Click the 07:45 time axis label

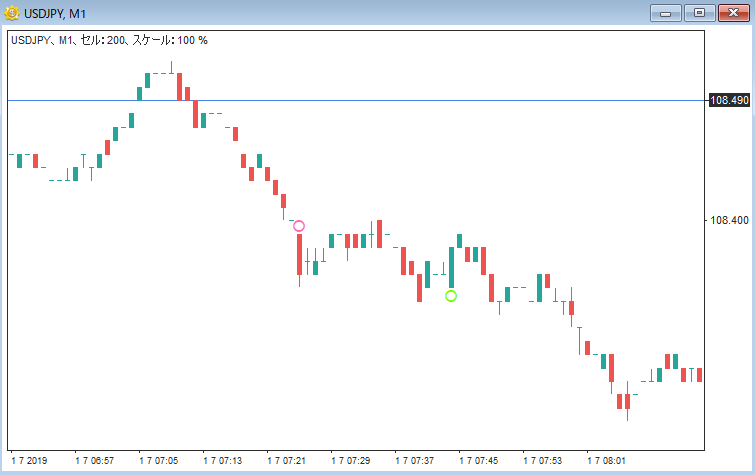coord(479,461)
